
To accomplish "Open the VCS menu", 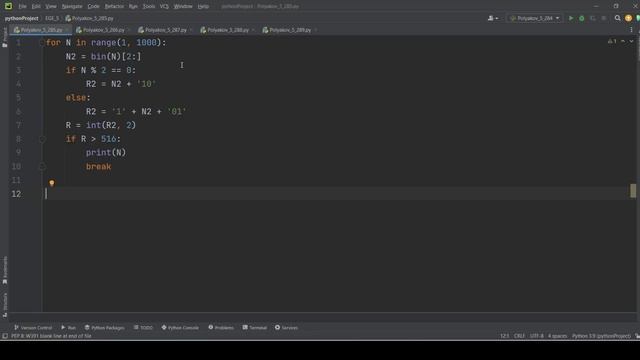I will (x=164, y=6).
